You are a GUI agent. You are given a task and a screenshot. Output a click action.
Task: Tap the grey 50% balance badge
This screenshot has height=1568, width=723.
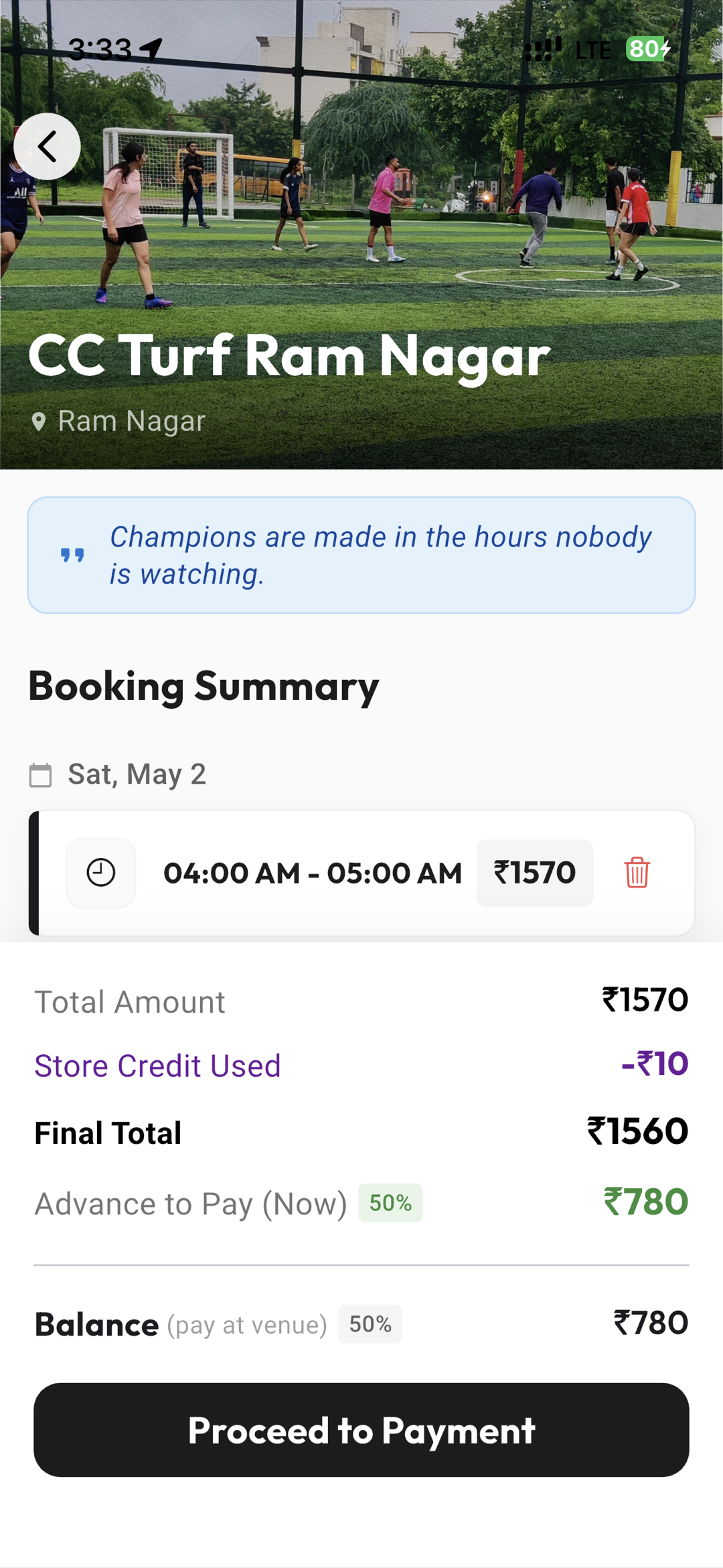coord(370,1324)
